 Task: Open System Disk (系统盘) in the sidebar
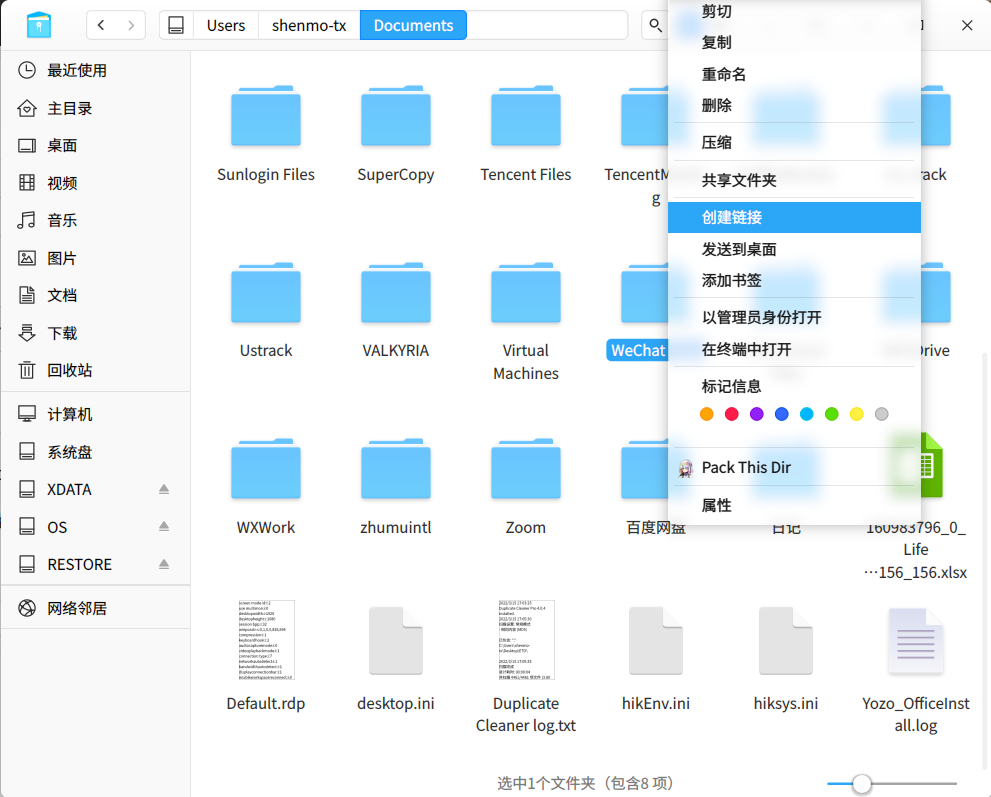[95, 452]
